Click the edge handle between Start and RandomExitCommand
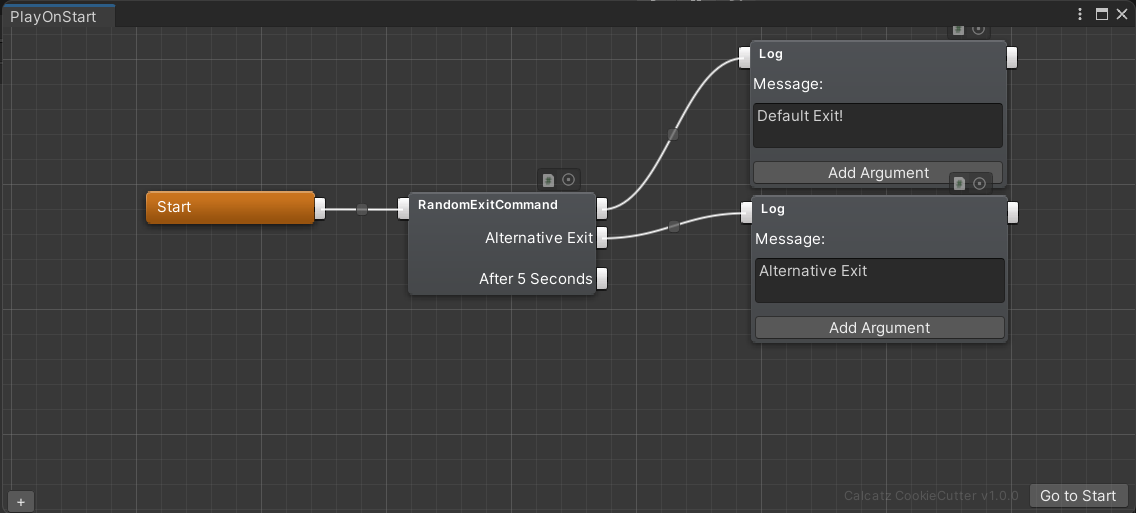 coord(362,209)
